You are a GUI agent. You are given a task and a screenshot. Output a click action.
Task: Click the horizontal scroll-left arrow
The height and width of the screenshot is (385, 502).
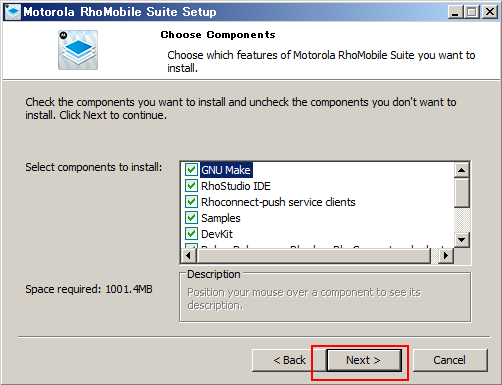tap(189, 256)
